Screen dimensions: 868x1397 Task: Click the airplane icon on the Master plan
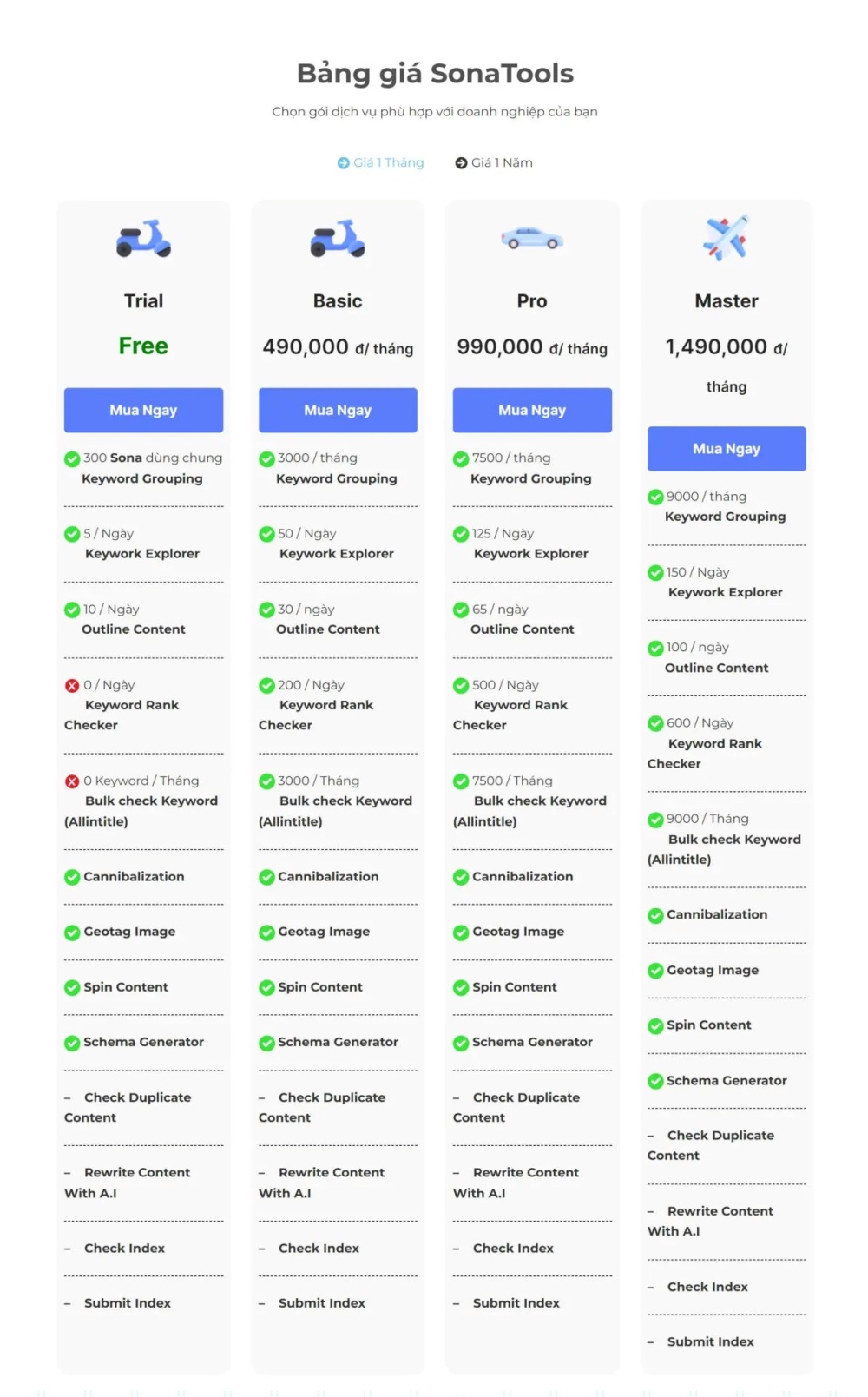click(x=726, y=237)
